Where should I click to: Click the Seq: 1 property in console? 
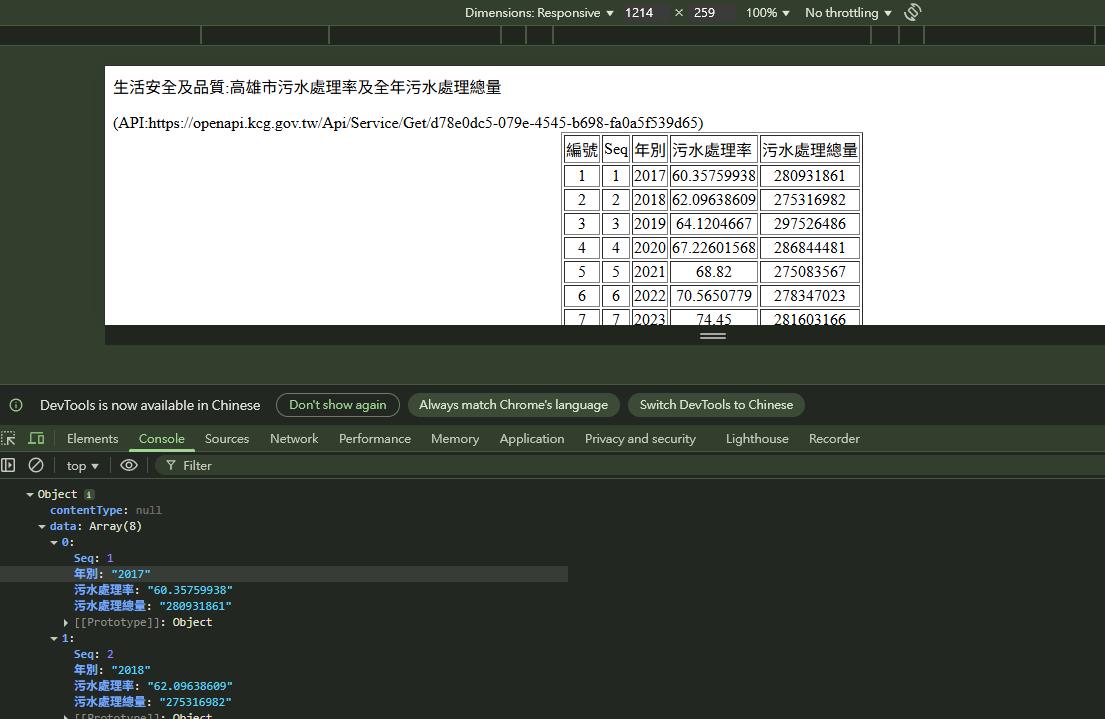[93, 558]
